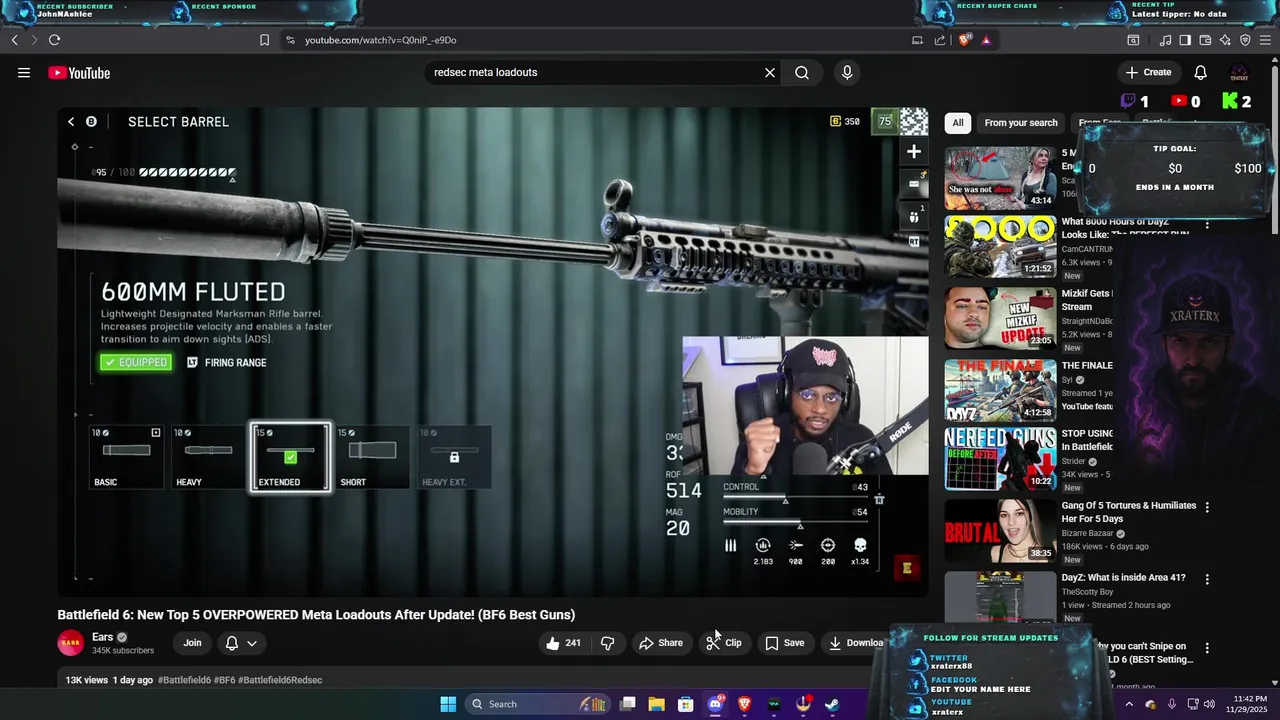This screenshot has height=720, width=1280.
Task: Run search with the magnifier button
Action: (802, 72)
